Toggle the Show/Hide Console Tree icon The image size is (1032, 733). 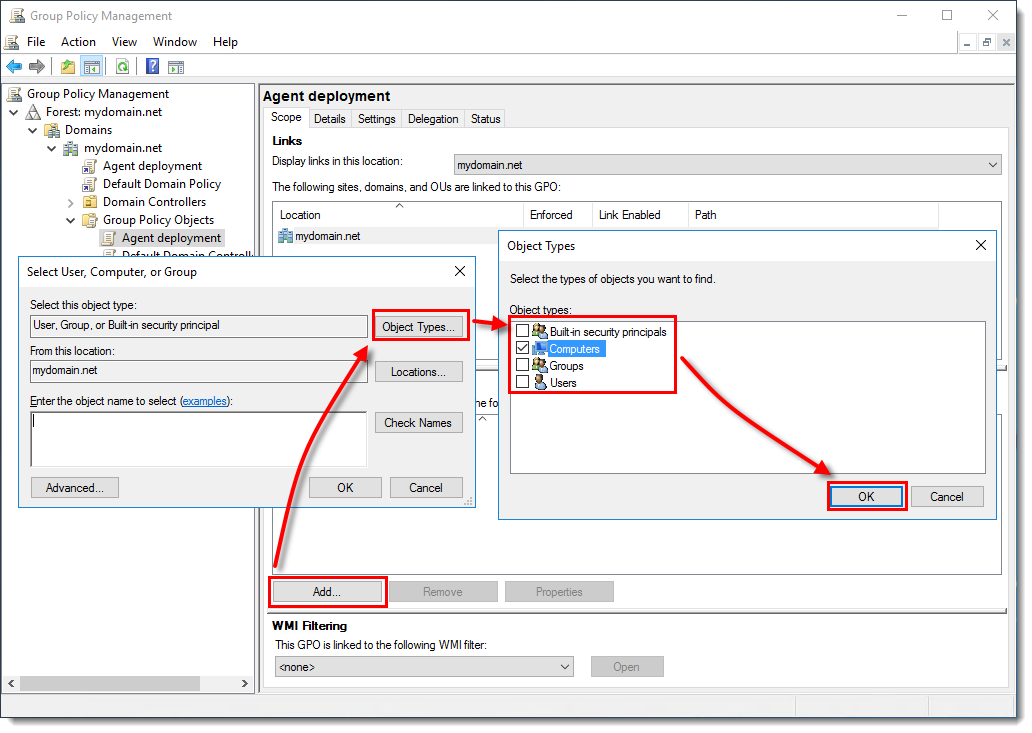pyautogui.click(x=91, y=67)
